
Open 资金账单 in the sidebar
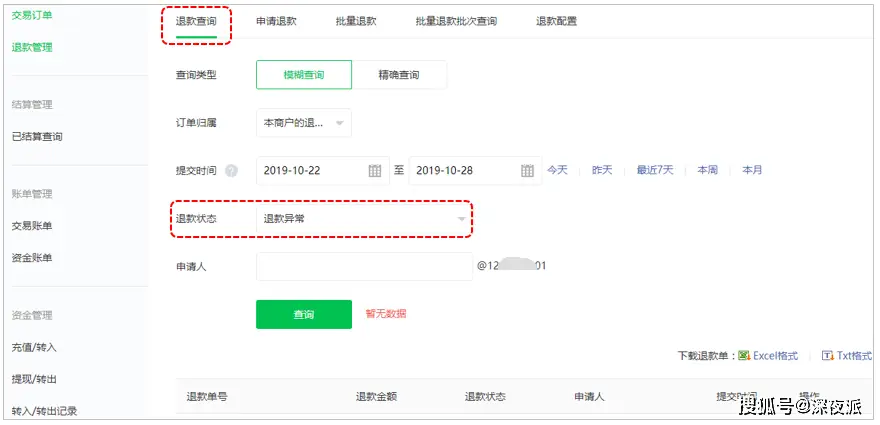32,258
